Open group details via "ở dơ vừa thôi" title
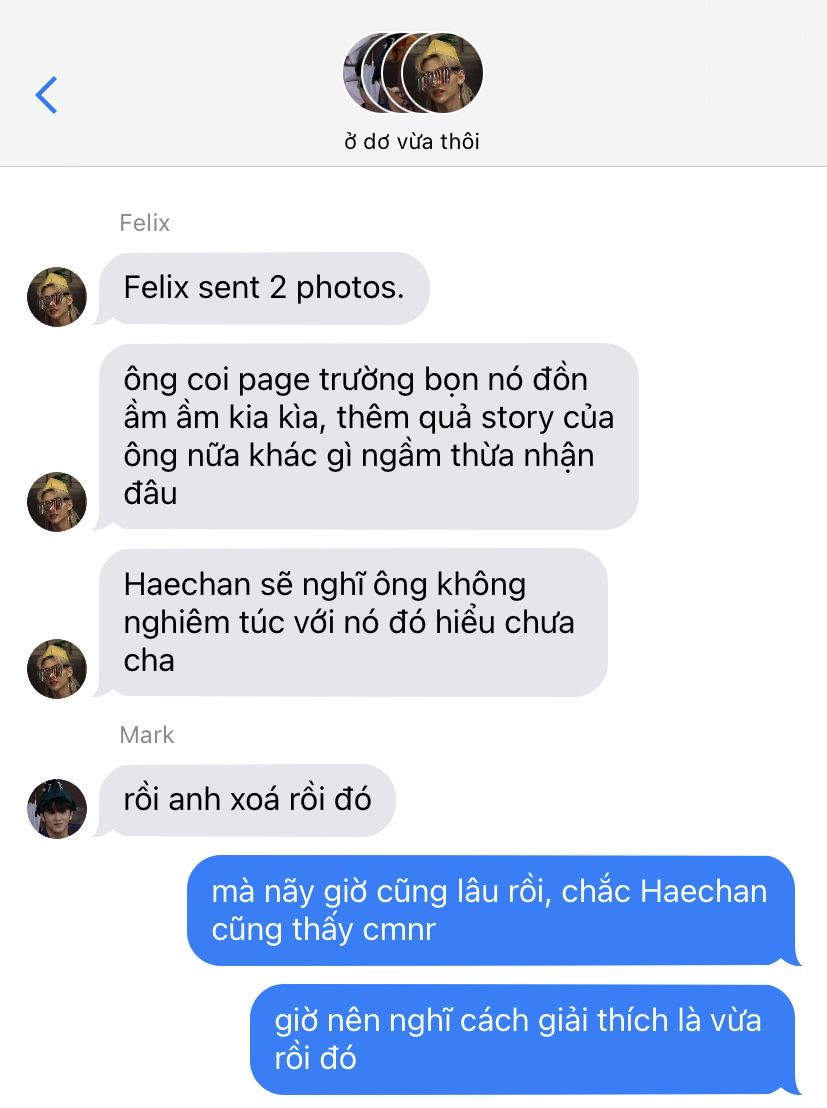827x1108 pixels. pyautogui.click(x=412, y=141)
